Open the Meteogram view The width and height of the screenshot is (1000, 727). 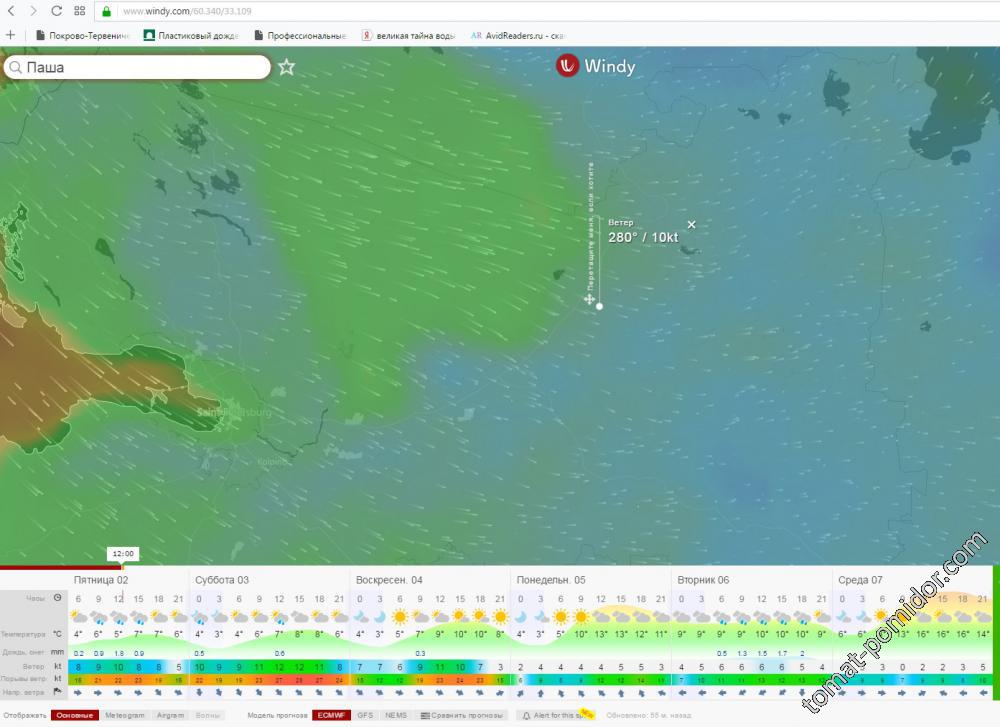click(x=125, y=715)
